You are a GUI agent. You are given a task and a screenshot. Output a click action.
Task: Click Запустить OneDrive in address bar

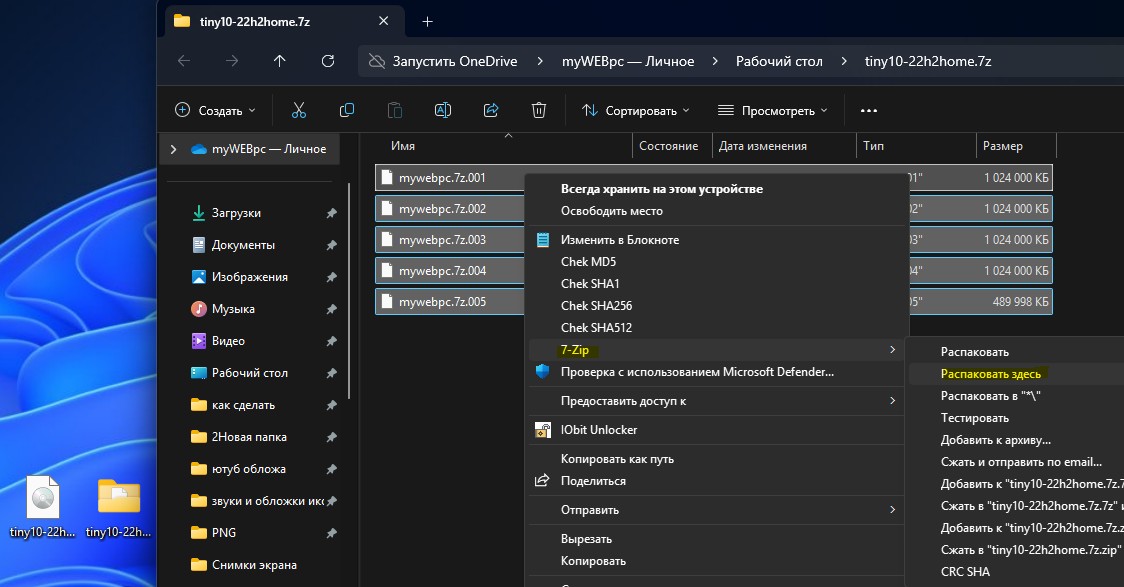(454, 61)
